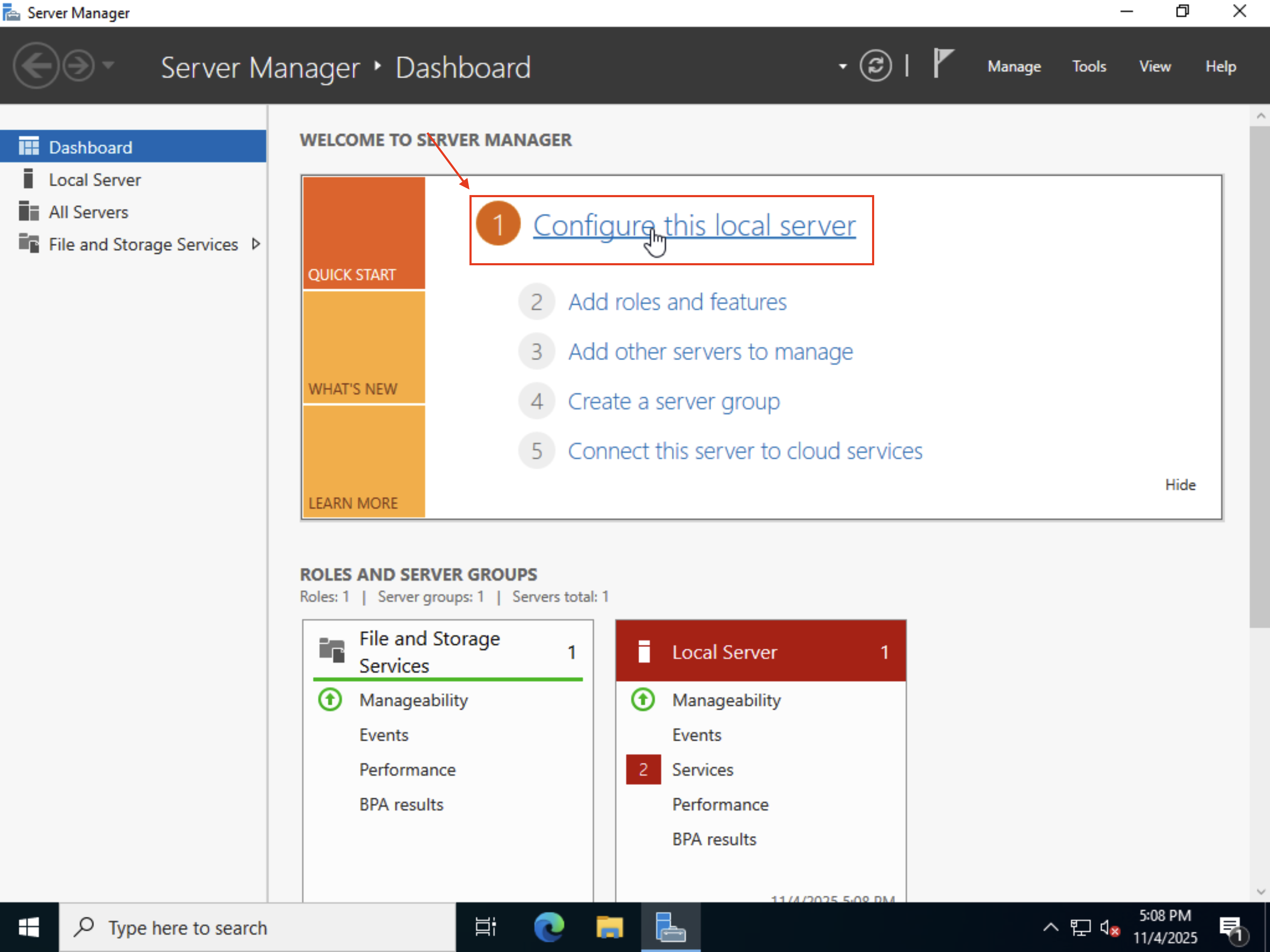Open the Manage menu
Image resolution: width=1270 pixels, height=952 pixels.
point(1013,66)
